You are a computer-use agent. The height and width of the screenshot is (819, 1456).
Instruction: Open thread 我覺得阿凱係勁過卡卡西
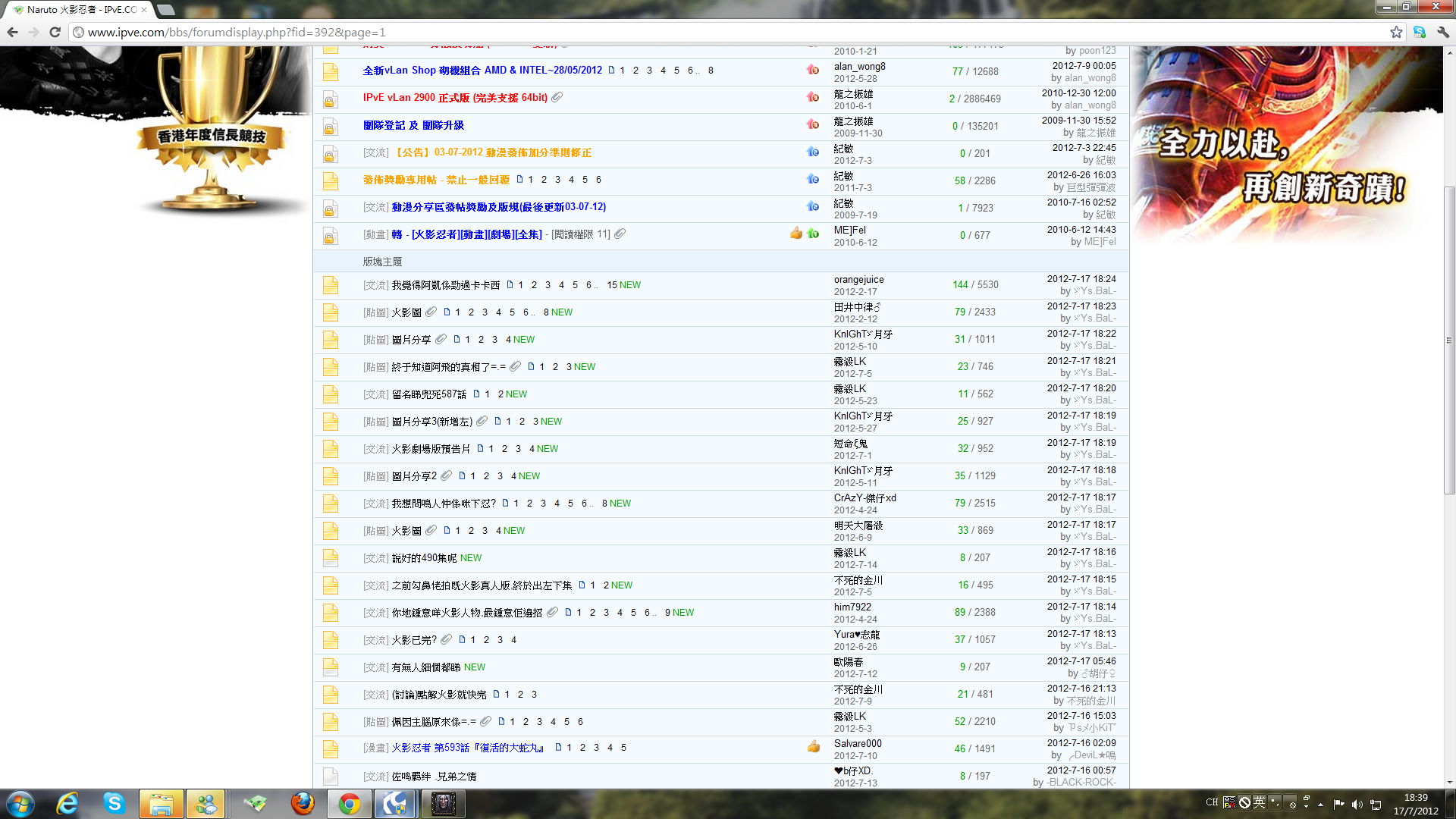coord(445,285)
